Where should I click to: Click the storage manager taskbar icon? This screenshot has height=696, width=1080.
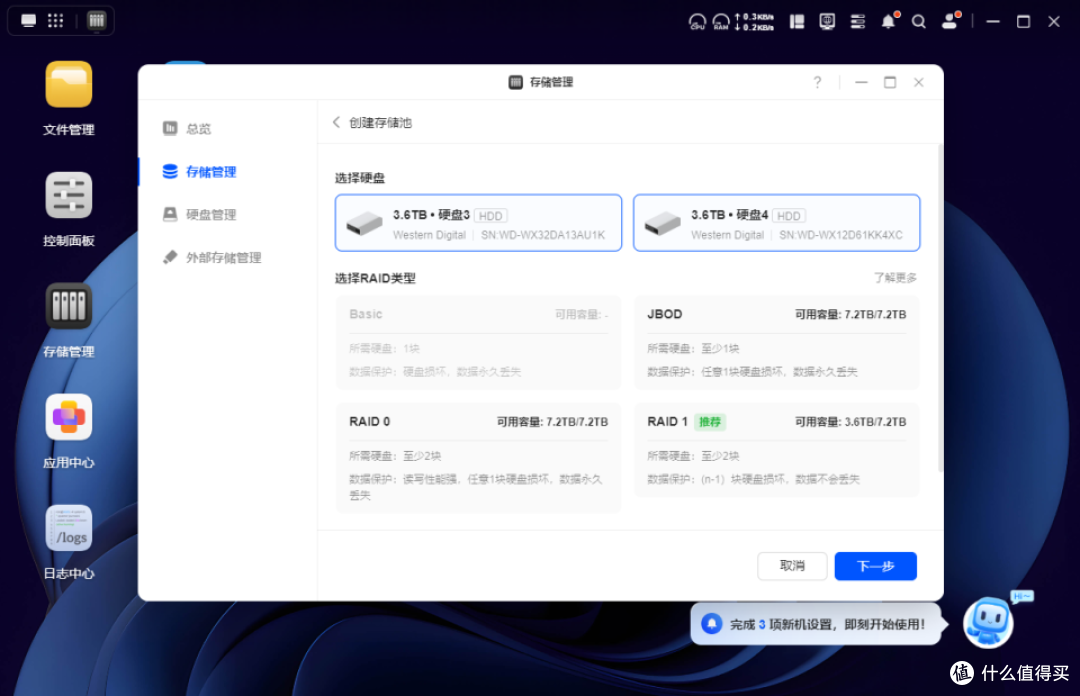(96, 21)
